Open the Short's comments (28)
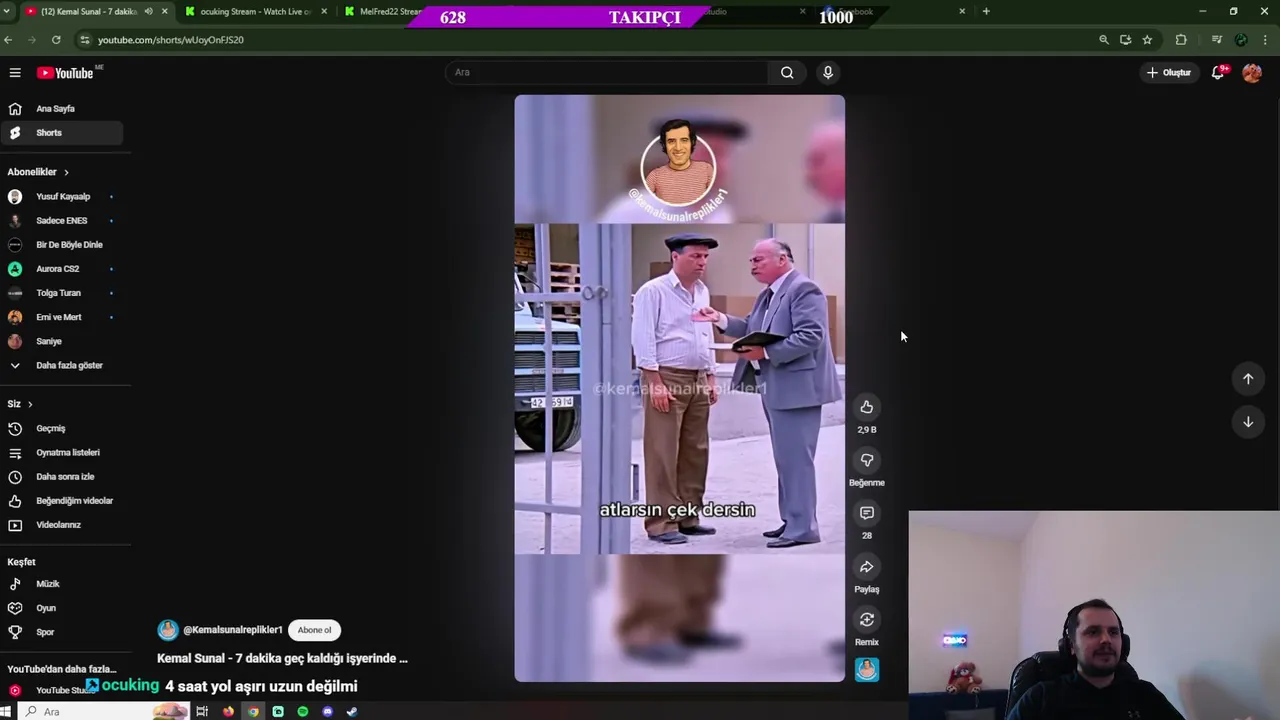This screenshot has height=720, width=1280. tap(867, 513)
